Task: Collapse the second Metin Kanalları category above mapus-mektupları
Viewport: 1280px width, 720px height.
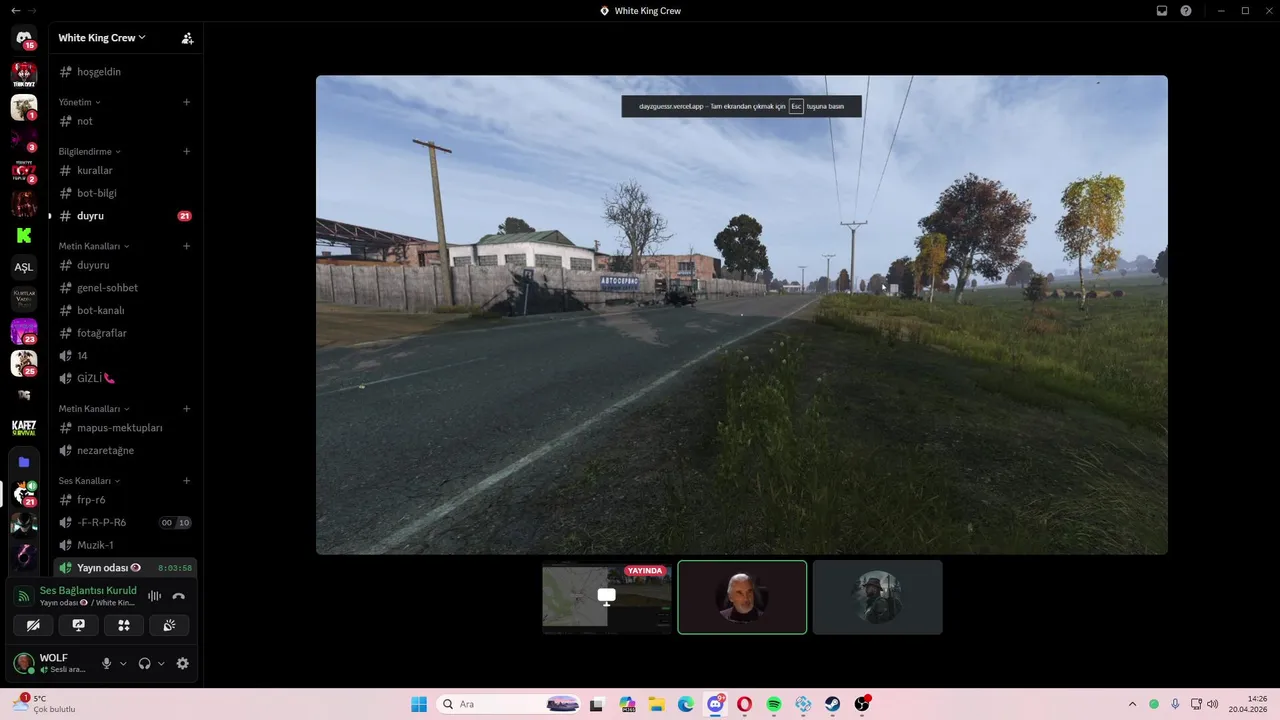Action: (94, 409)
